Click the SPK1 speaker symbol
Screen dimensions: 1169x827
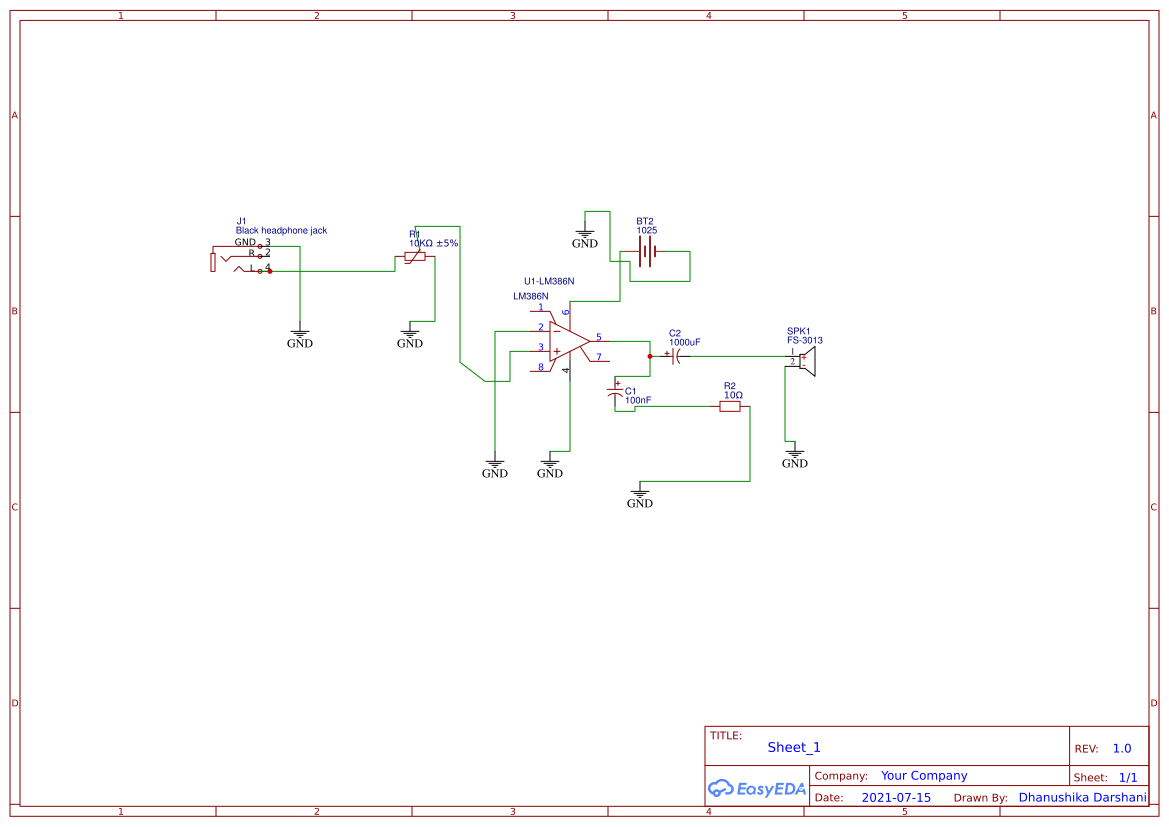(x=805, y=362)
